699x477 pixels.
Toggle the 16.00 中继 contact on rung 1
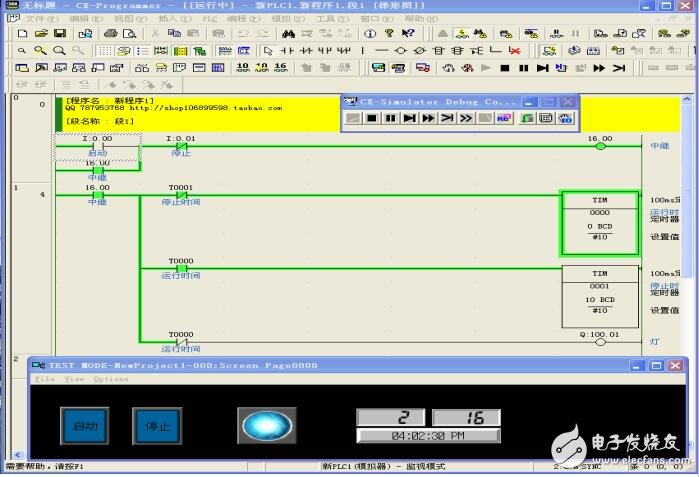[97, 195]
